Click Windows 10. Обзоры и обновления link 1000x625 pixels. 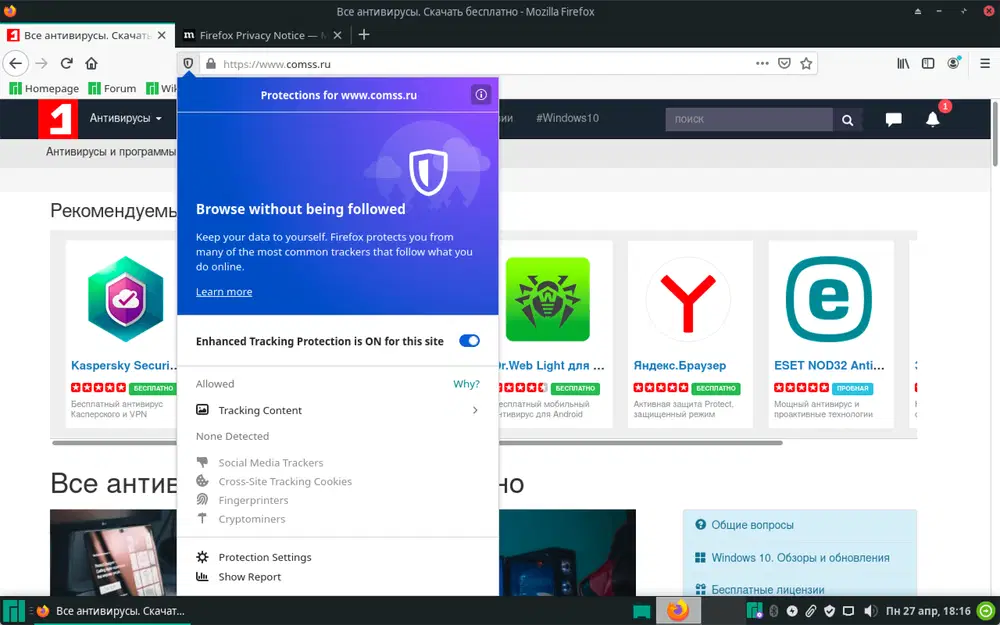pos(800,557)
